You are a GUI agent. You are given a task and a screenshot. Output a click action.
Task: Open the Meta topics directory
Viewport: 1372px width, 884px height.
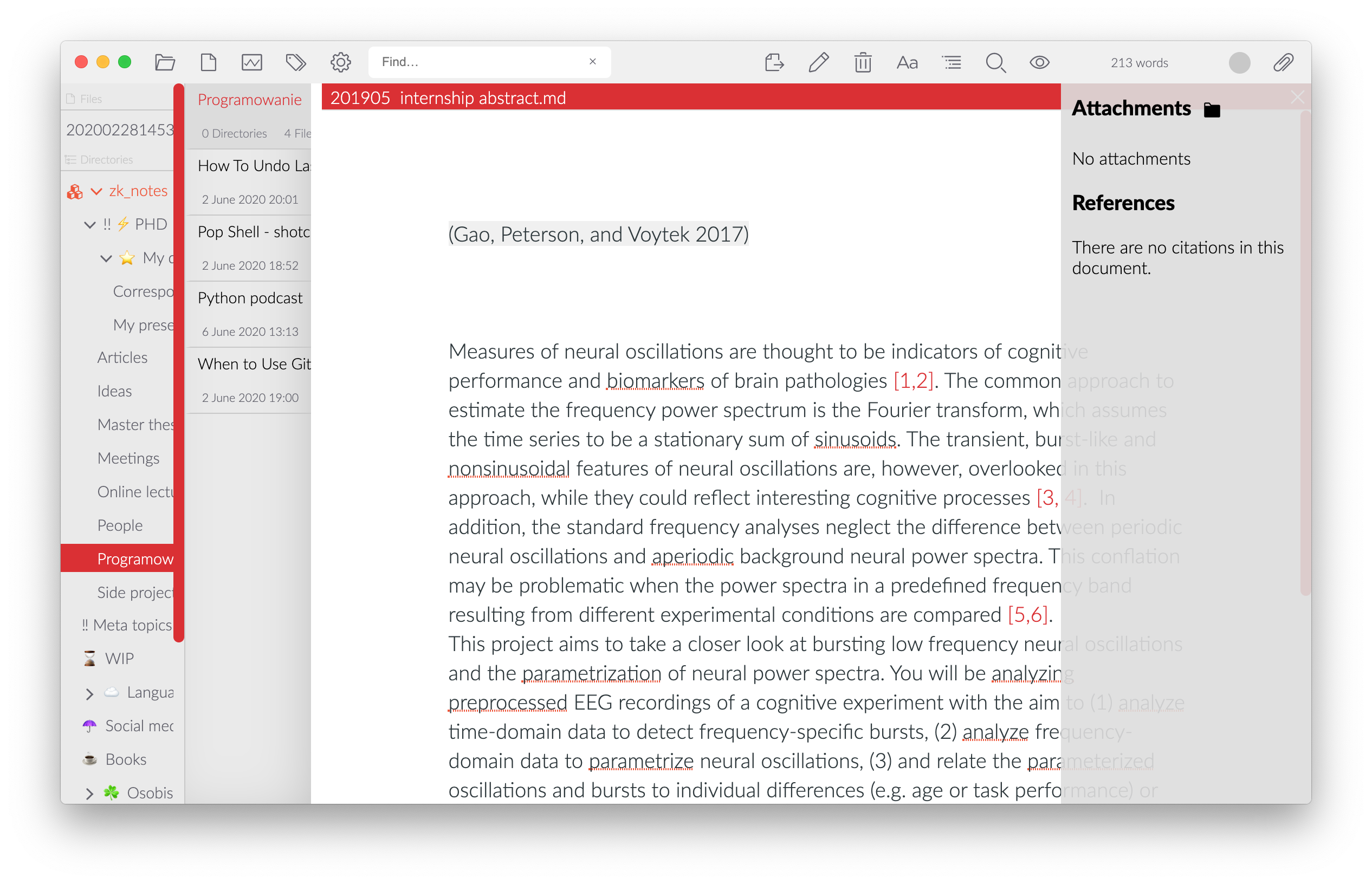point(127,625)
